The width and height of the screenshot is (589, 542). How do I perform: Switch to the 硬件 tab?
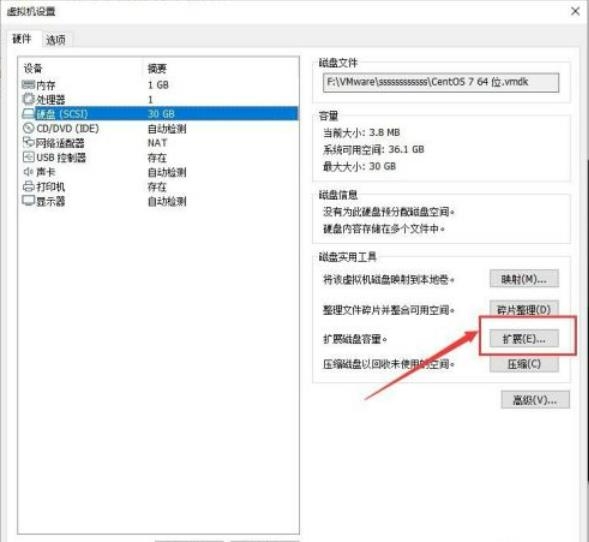pyautogui.click(x=22, y=39)
